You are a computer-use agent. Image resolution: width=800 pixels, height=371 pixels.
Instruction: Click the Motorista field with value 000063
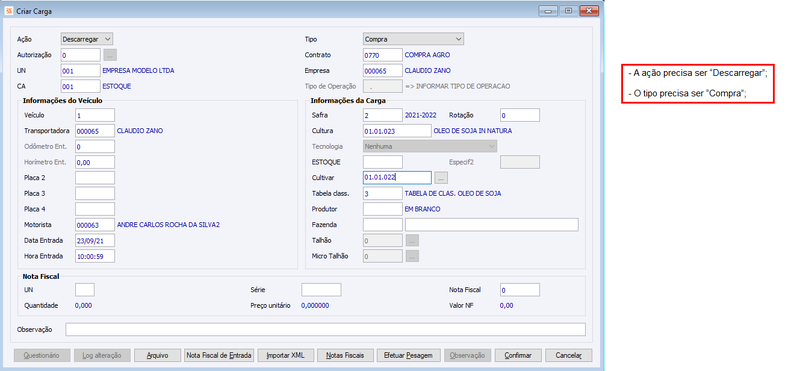click(x=95, y=225)
